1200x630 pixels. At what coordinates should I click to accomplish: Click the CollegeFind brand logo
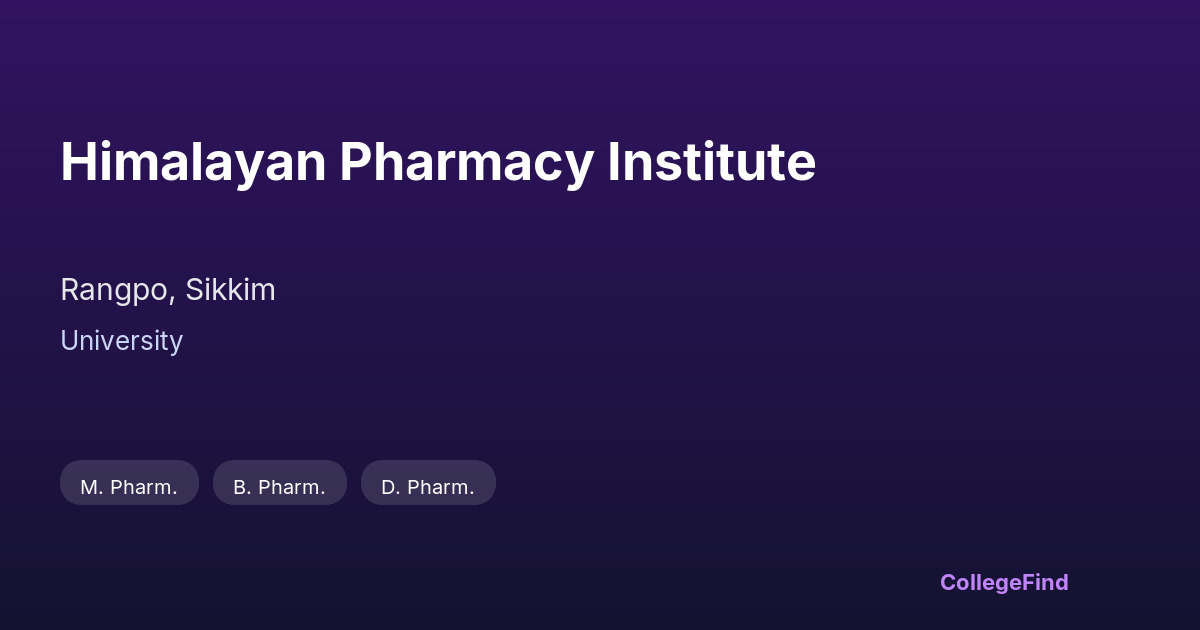click(x=1004, y=582)
